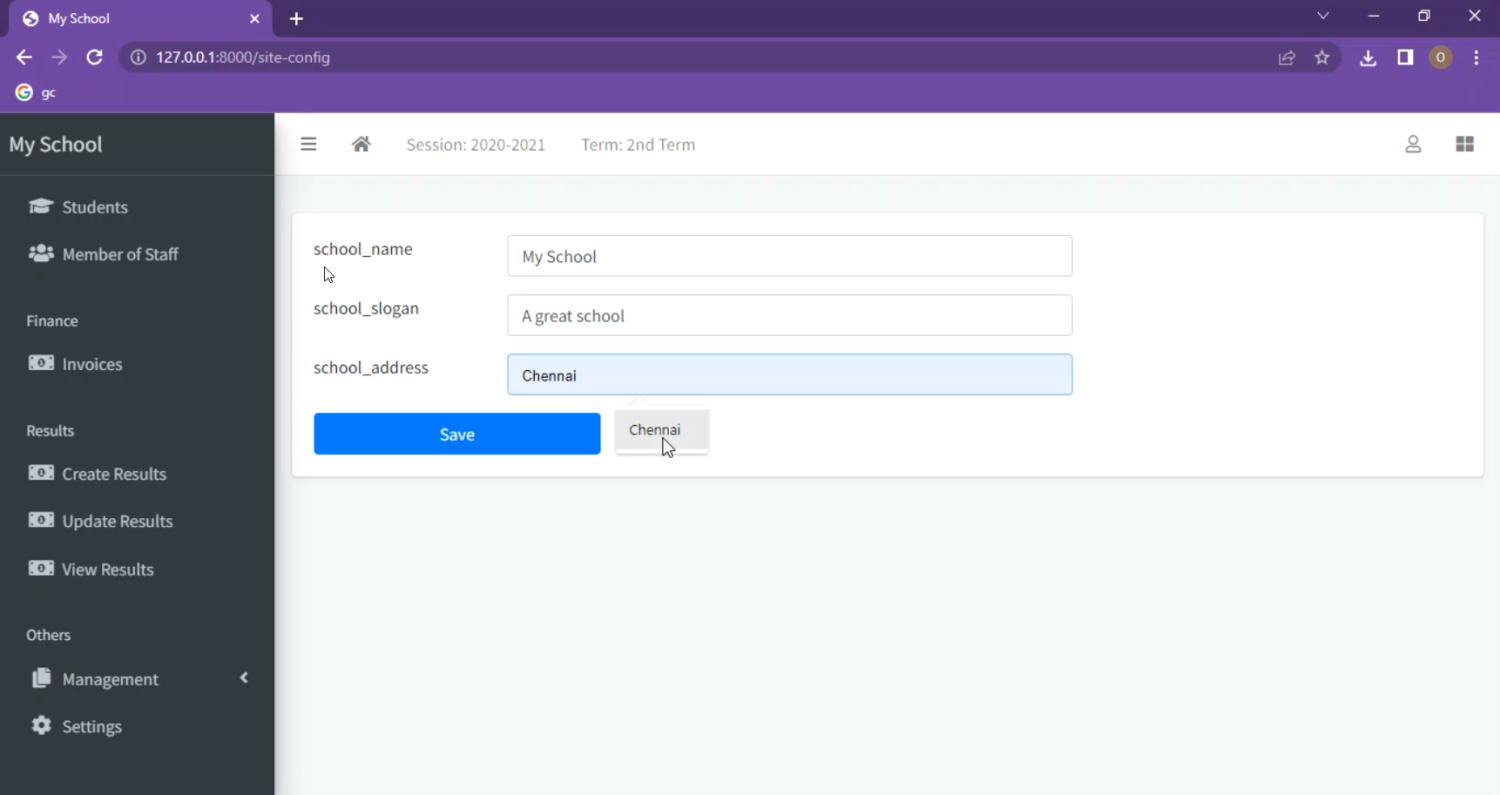This screenshot has width=1500, height=795.
Task: Toggle the sidebar with hamburger icon
Action: pos(308,144)
